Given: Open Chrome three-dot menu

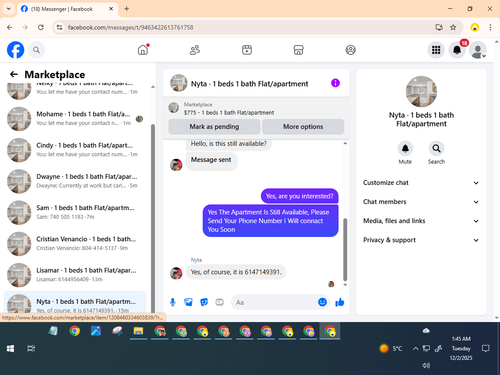Looking at the screenshot, I should point(490,27).
